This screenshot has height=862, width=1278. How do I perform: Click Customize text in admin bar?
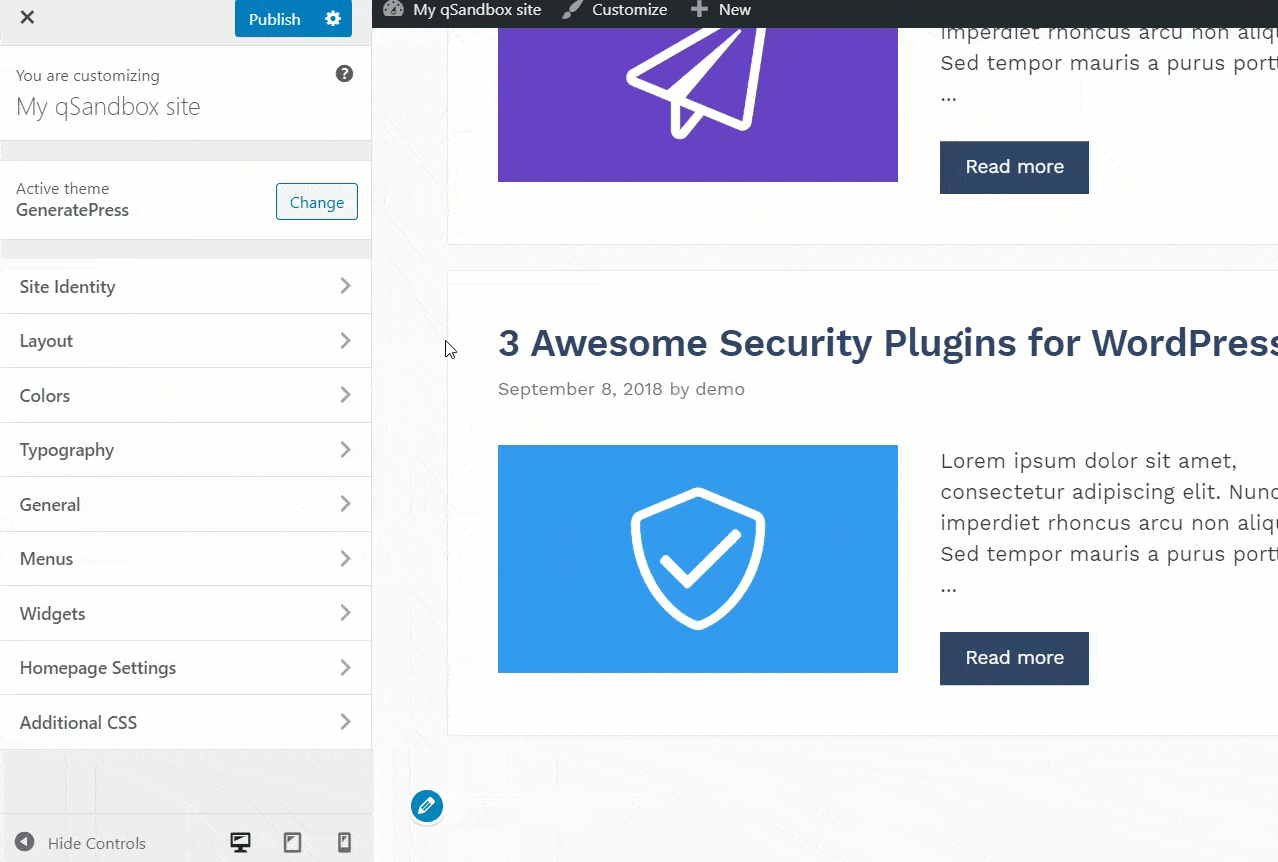pos(629,10)
